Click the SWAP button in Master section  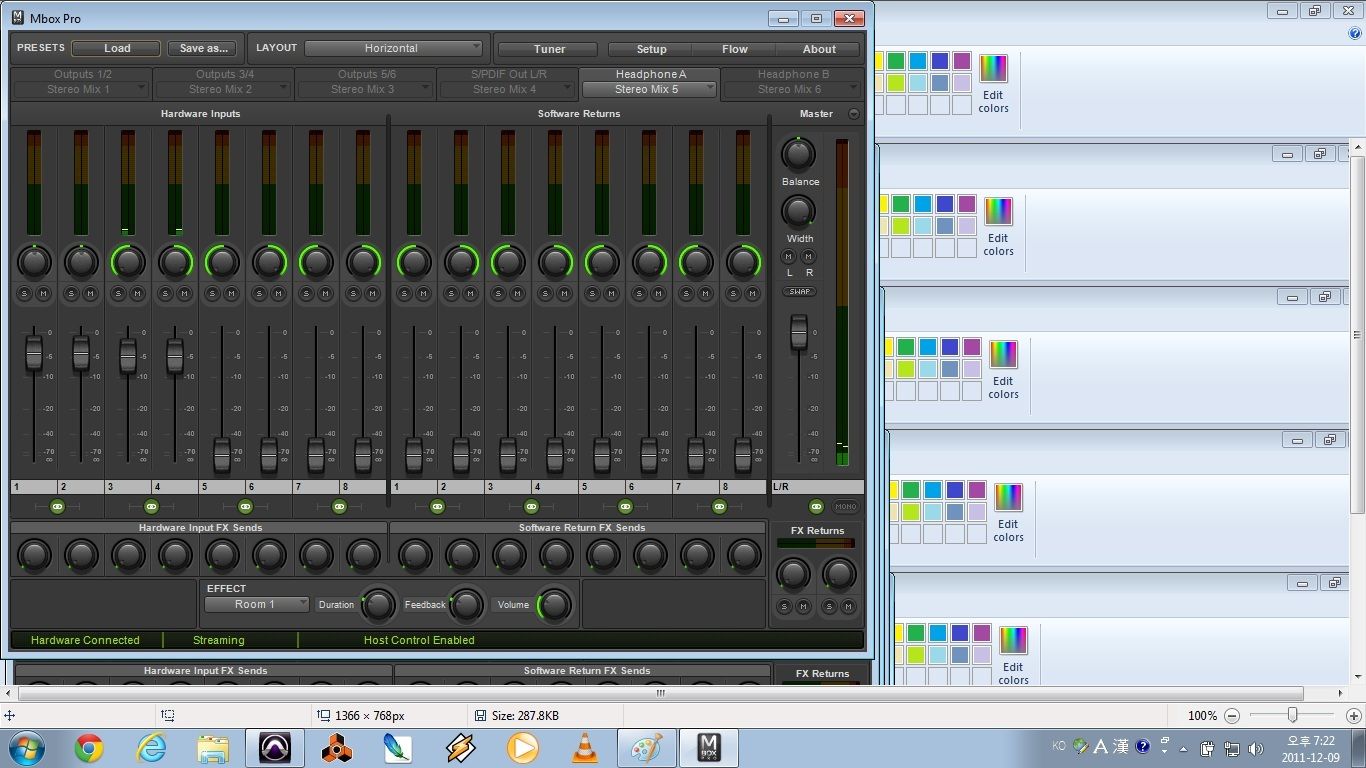(799, 292)
